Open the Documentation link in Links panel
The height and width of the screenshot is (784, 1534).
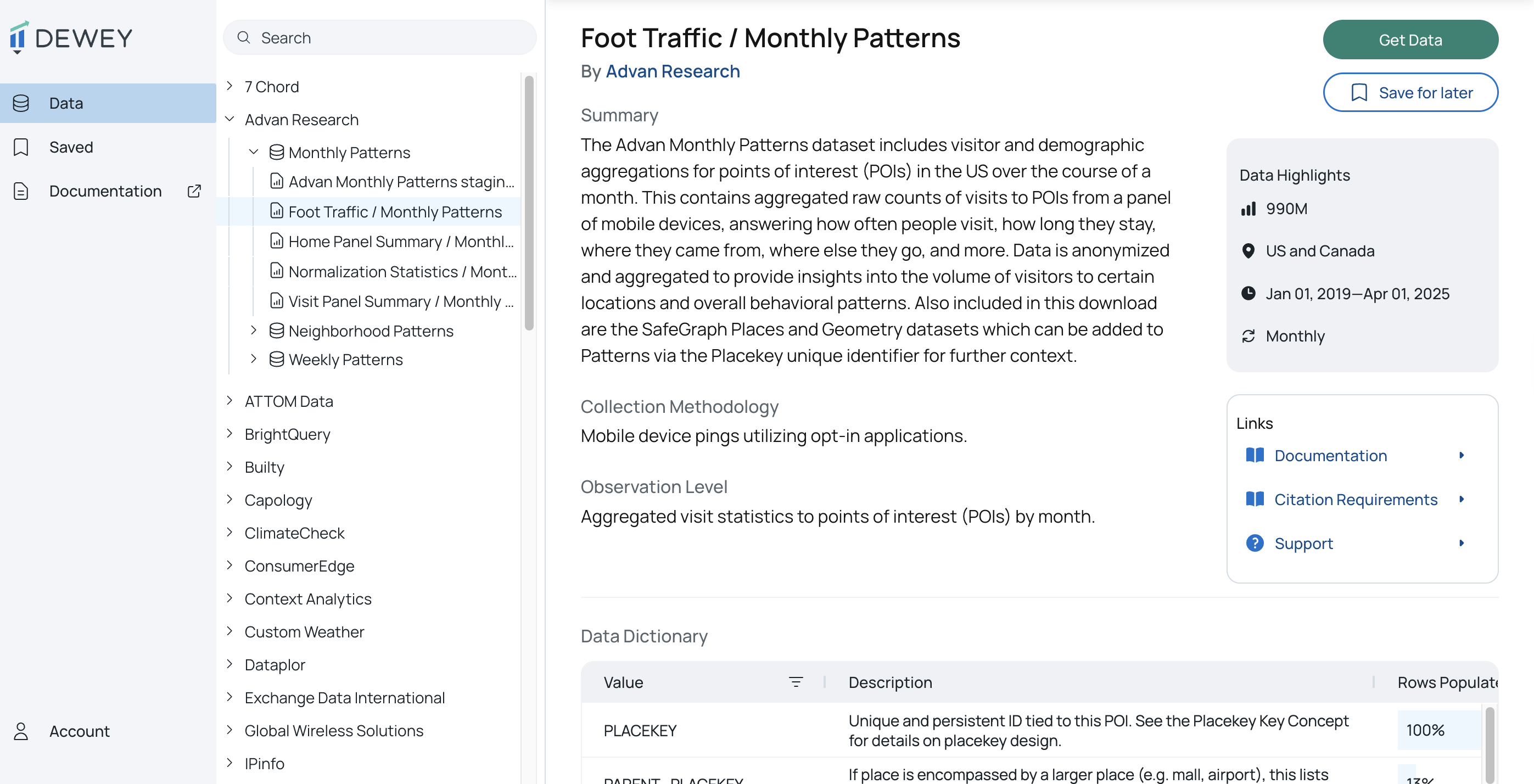coord(1355,455)
